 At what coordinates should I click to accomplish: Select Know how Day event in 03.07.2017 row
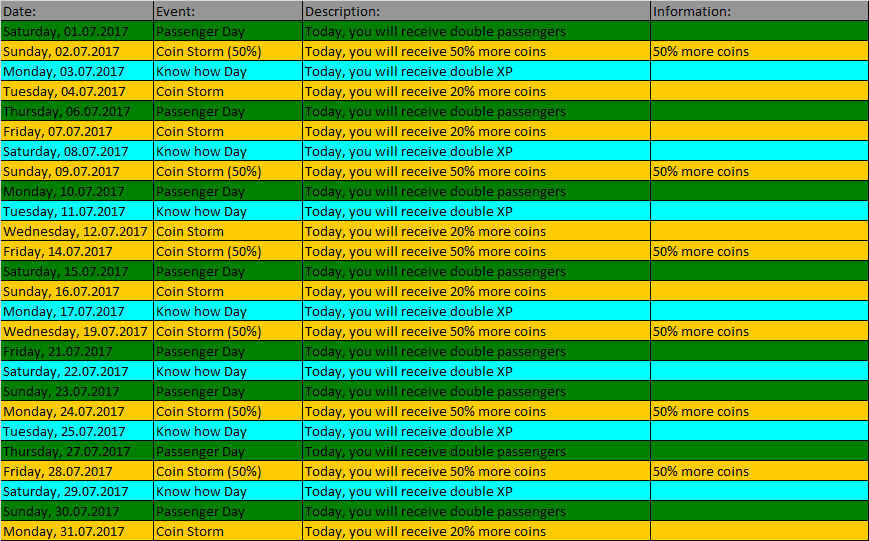(228, 72)
